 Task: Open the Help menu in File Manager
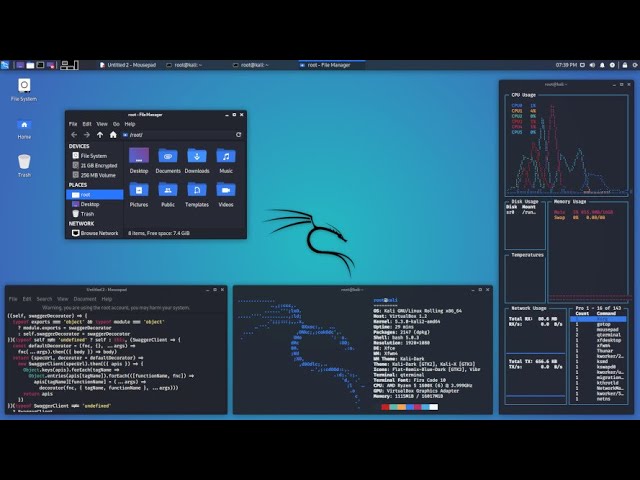click(130, 124)
